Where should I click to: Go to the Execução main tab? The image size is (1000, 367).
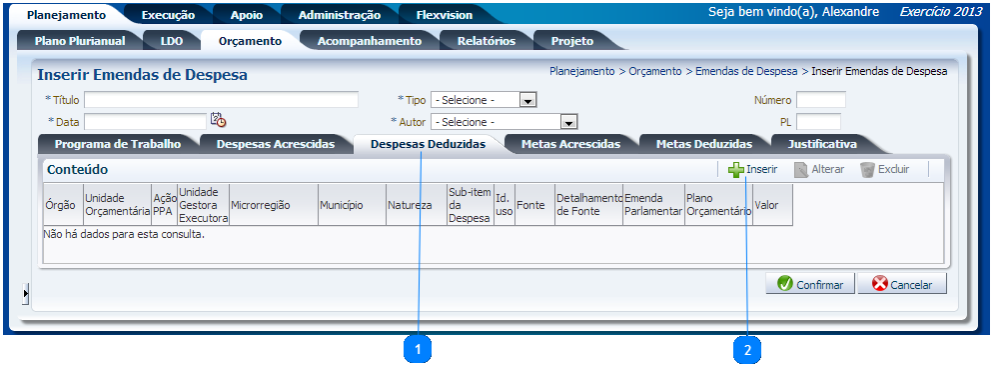tap(168, 15)
